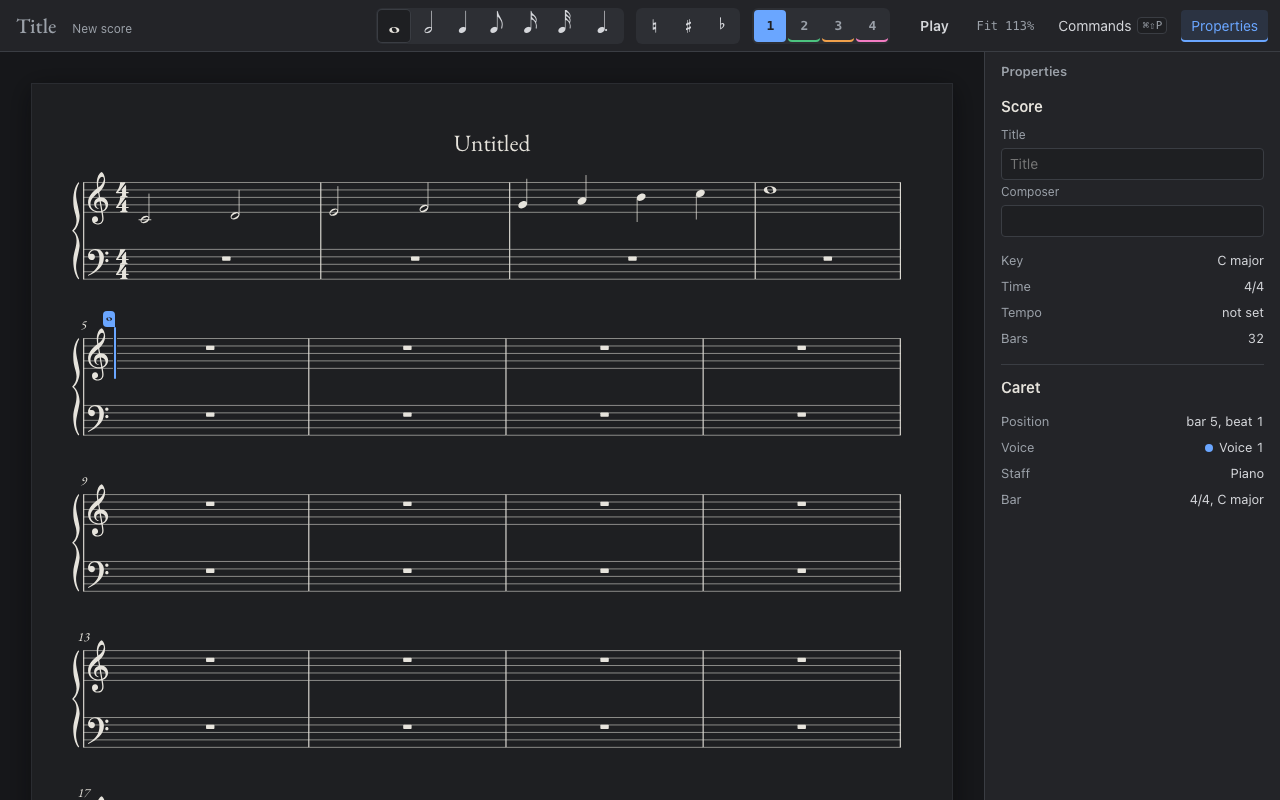Select the half note duration
This screenshot has width=1280, height=800.
click(428, 26)
